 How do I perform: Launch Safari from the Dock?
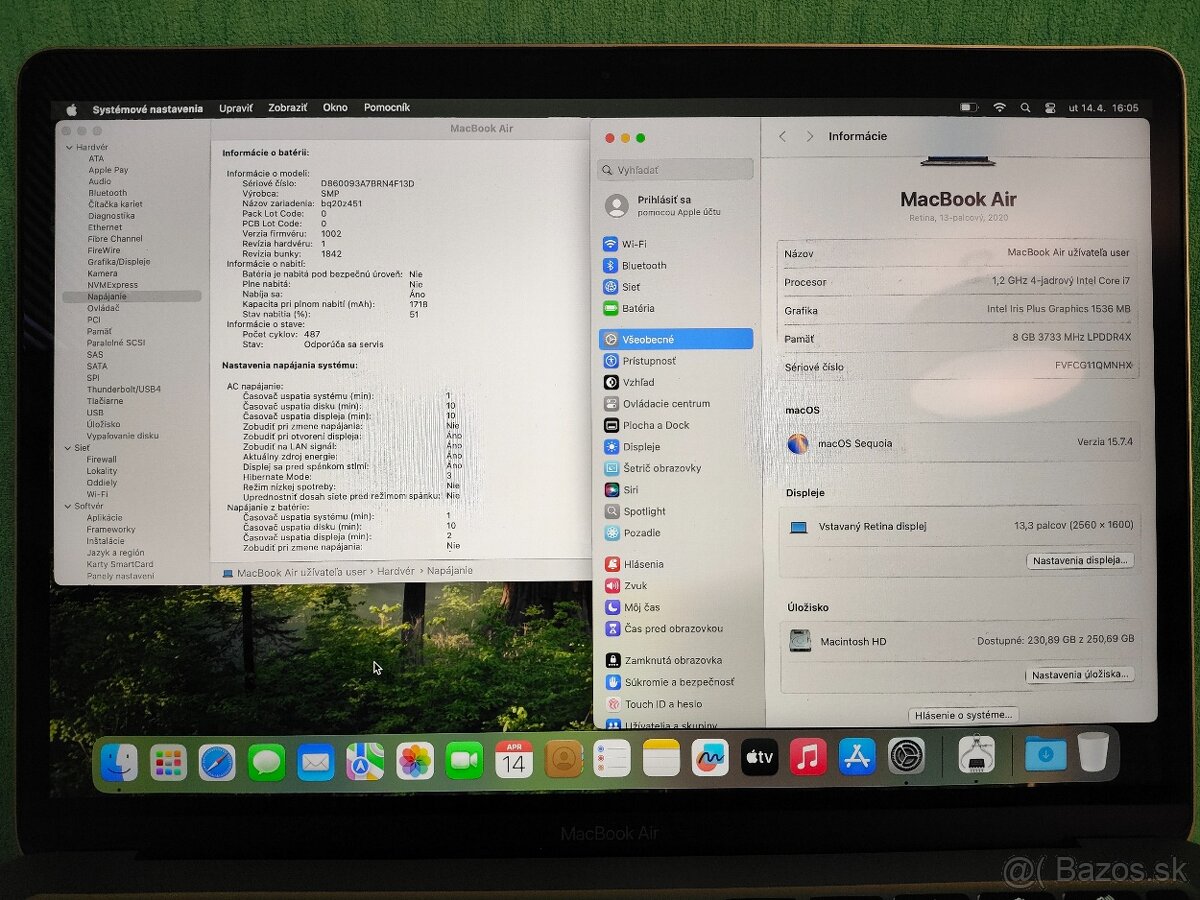tap(218, 762)
